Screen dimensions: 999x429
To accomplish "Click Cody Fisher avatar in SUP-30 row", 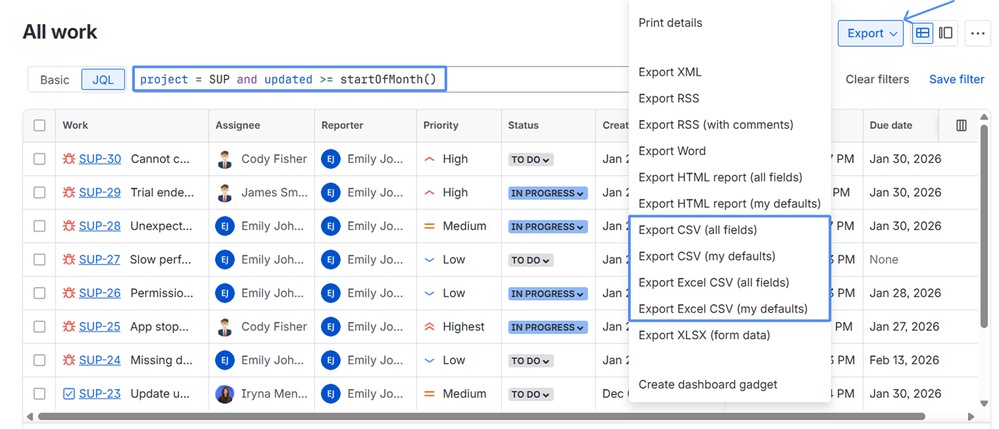I will (224, 159).
